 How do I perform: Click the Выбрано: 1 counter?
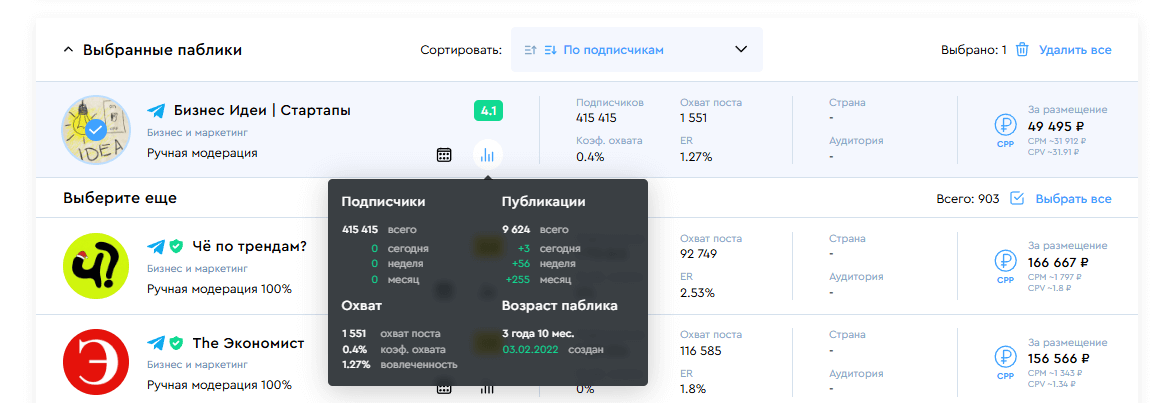click(x=973, y=50)
